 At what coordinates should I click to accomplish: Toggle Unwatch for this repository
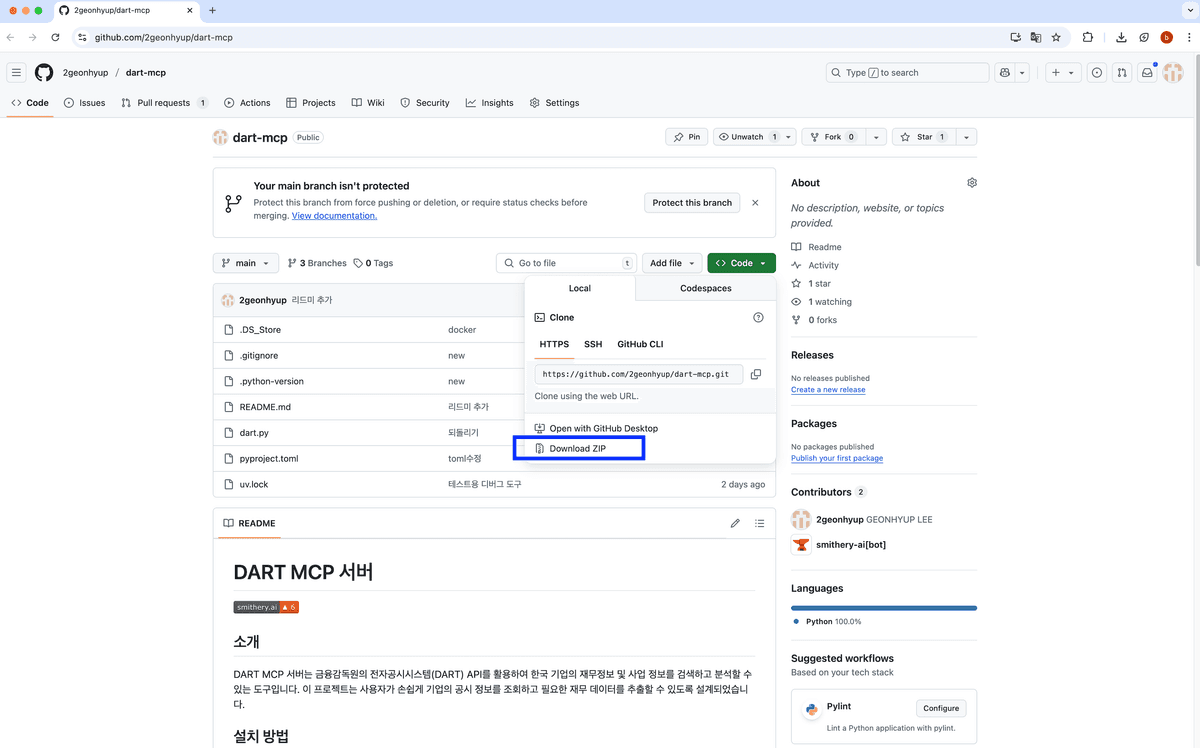(747, 137)
